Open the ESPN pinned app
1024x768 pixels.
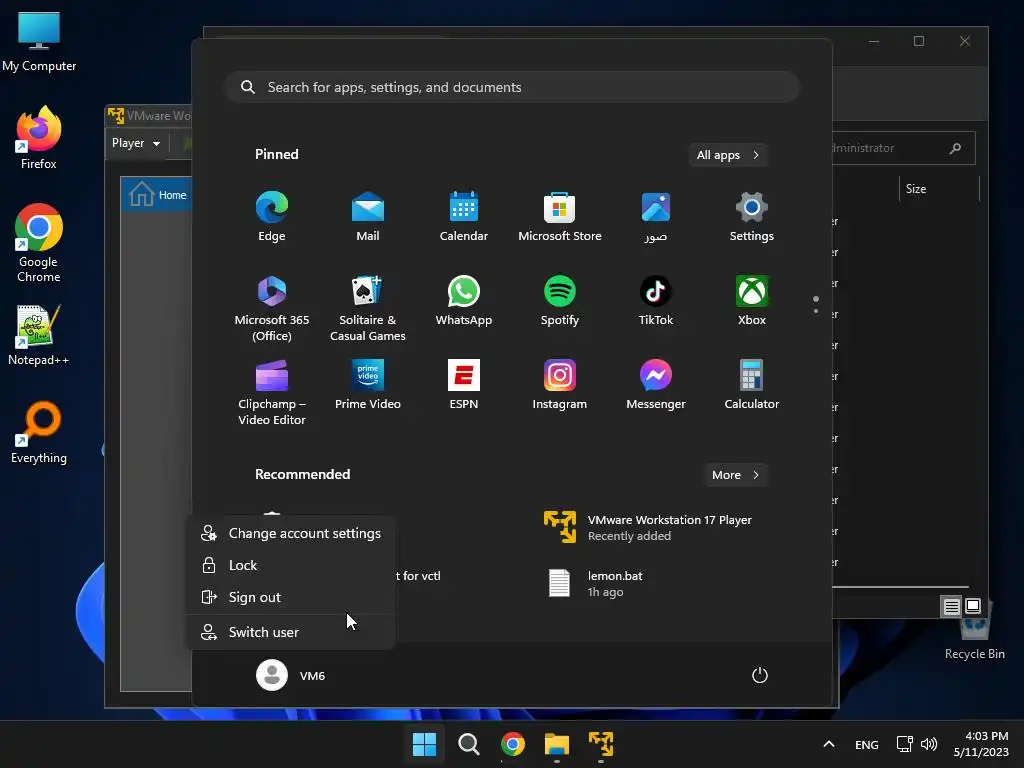click(464, 384)
